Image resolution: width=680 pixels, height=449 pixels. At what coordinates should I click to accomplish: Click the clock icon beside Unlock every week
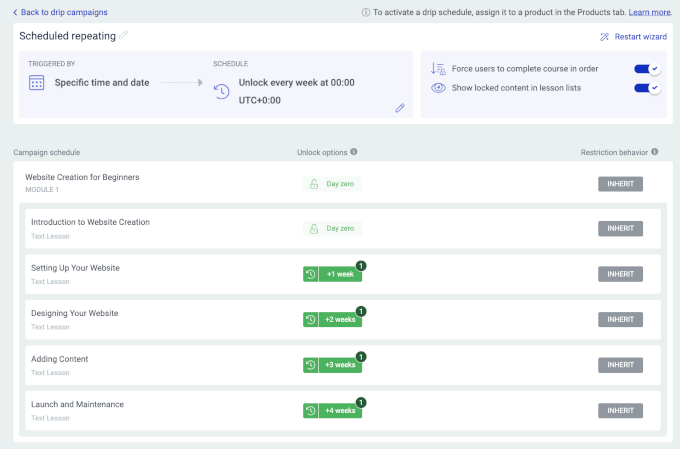pyautogui.click(x=222, y=91)
